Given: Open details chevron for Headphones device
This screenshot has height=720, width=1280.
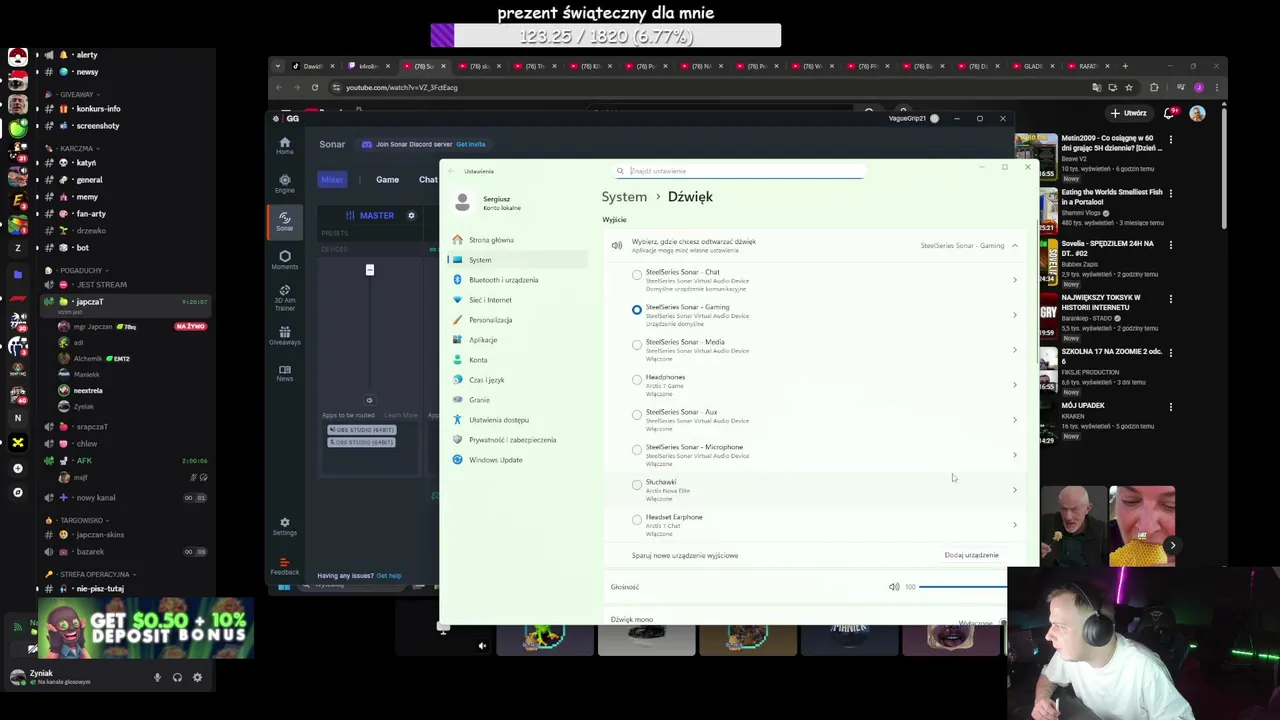Looking at the screenshot, I should [1014, 385].
